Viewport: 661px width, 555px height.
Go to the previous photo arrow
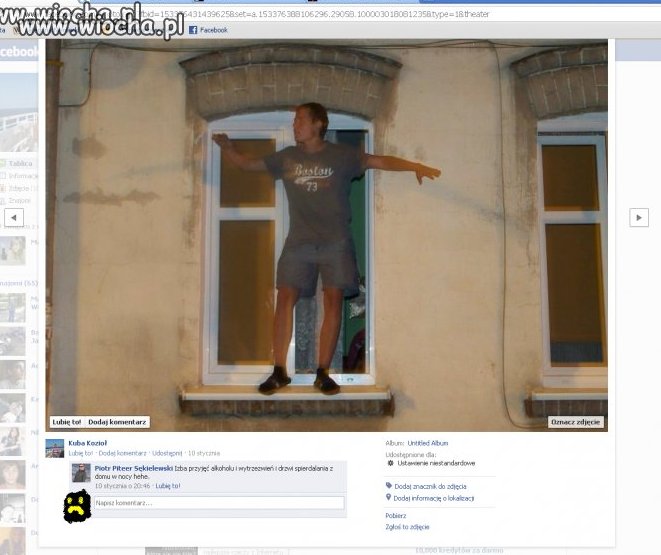coord(14,217)
